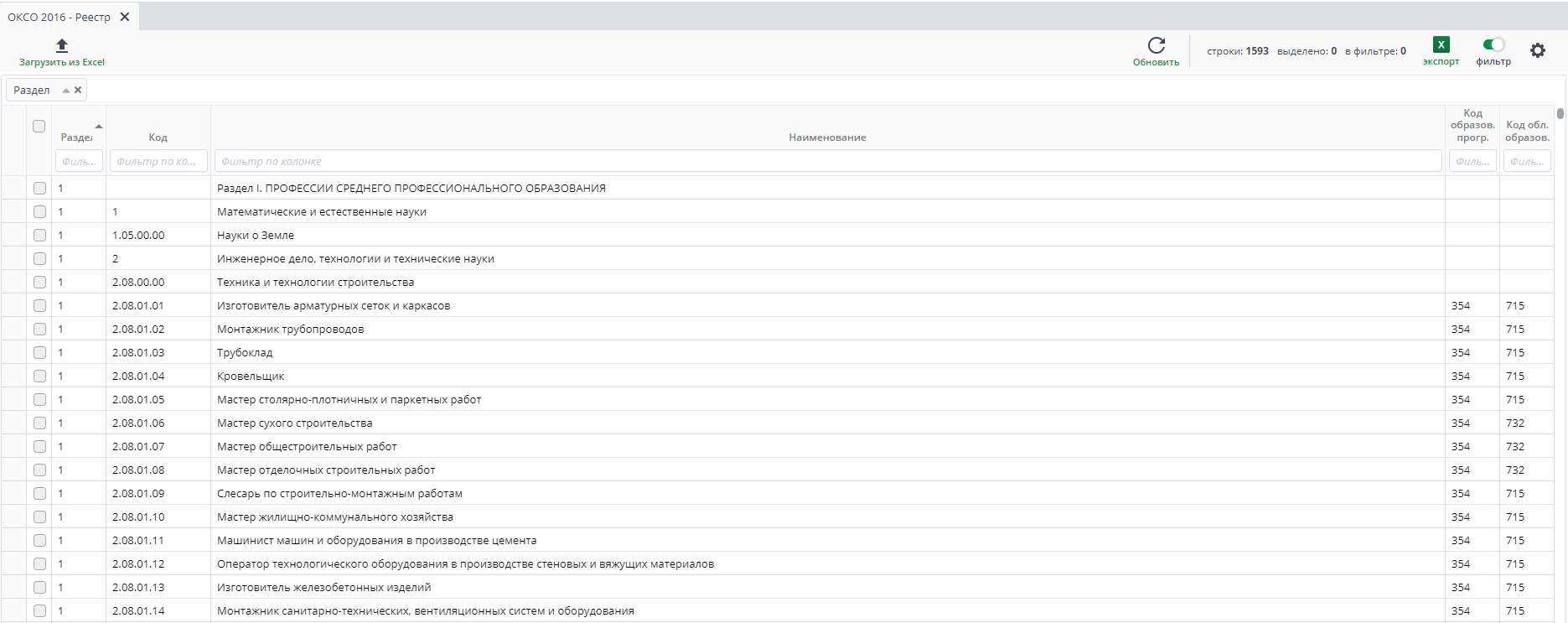Click Оператор технологического оборудования row name
Image resolution: width=1568 pixels, height=623 pixels.
(465, 563)
